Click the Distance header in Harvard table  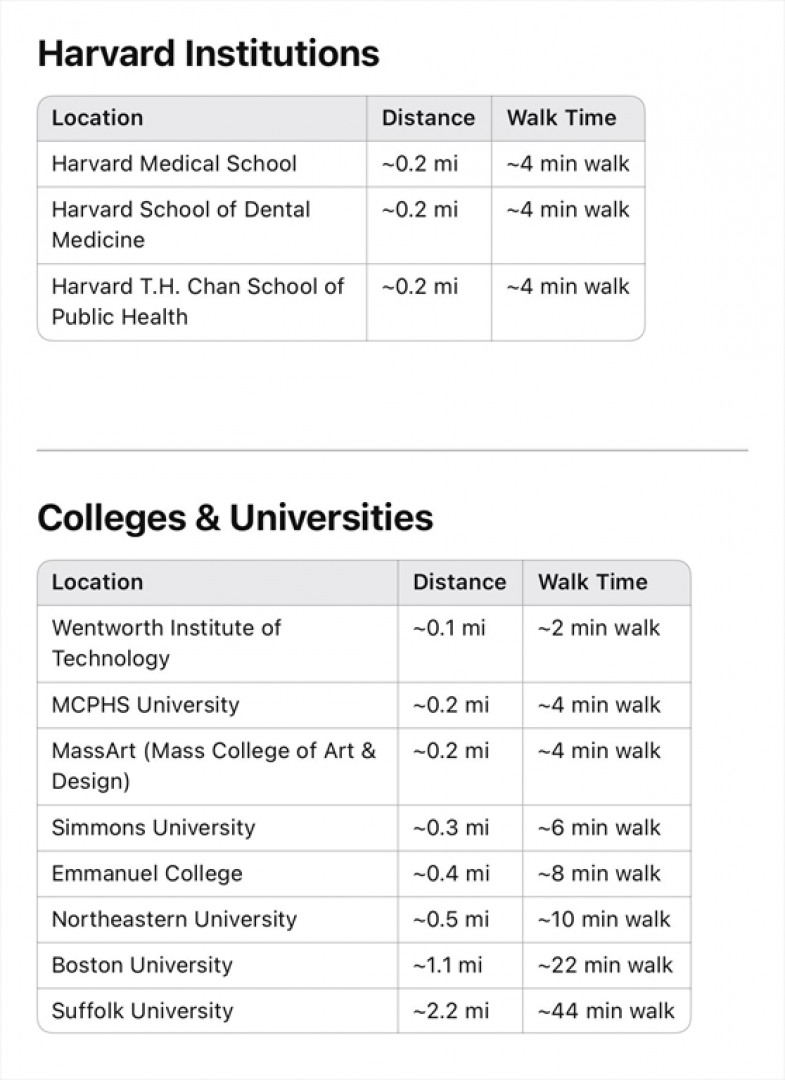tap(428, 118)
